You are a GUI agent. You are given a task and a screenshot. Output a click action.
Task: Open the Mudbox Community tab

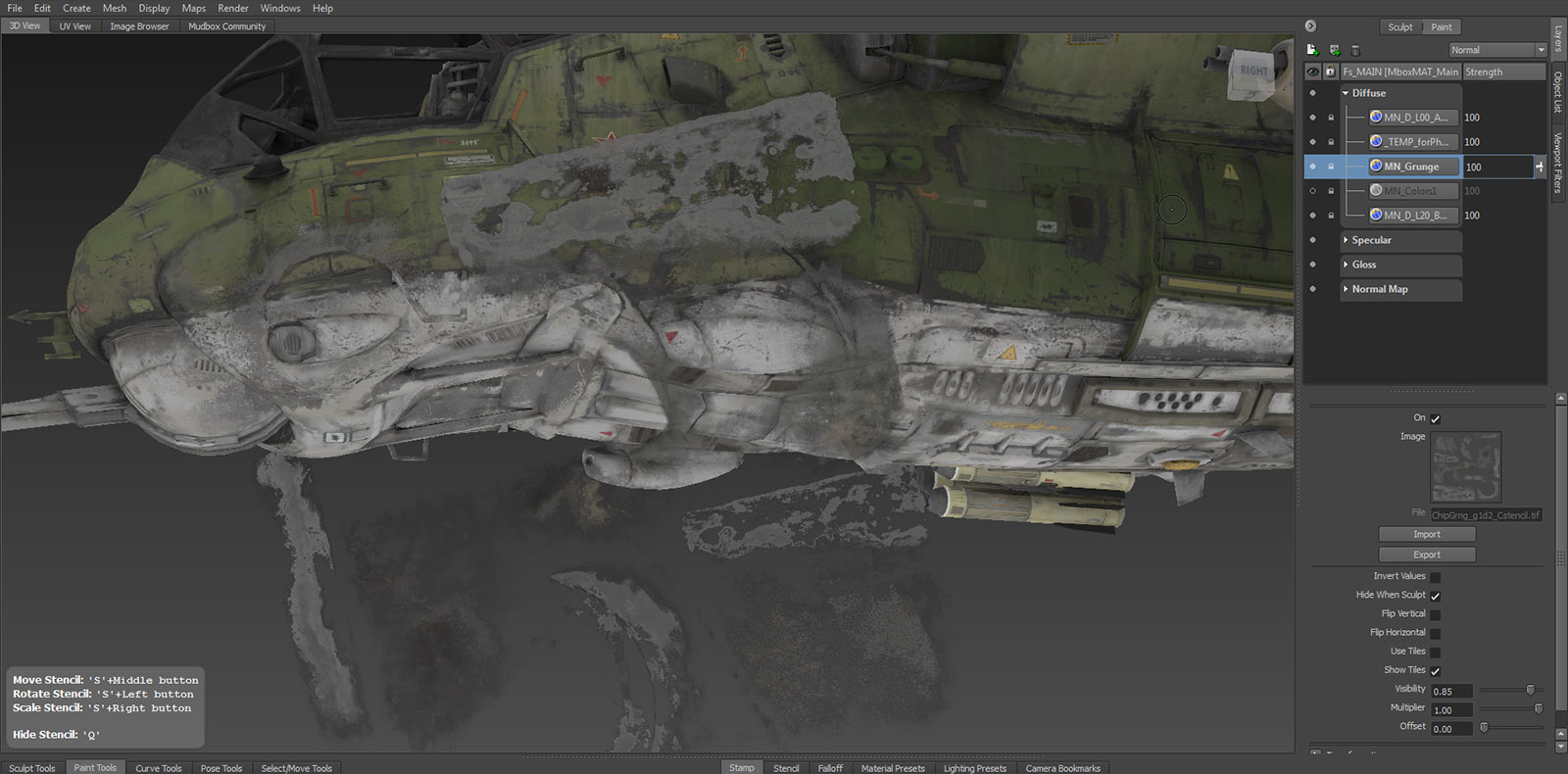pos(227,26)
